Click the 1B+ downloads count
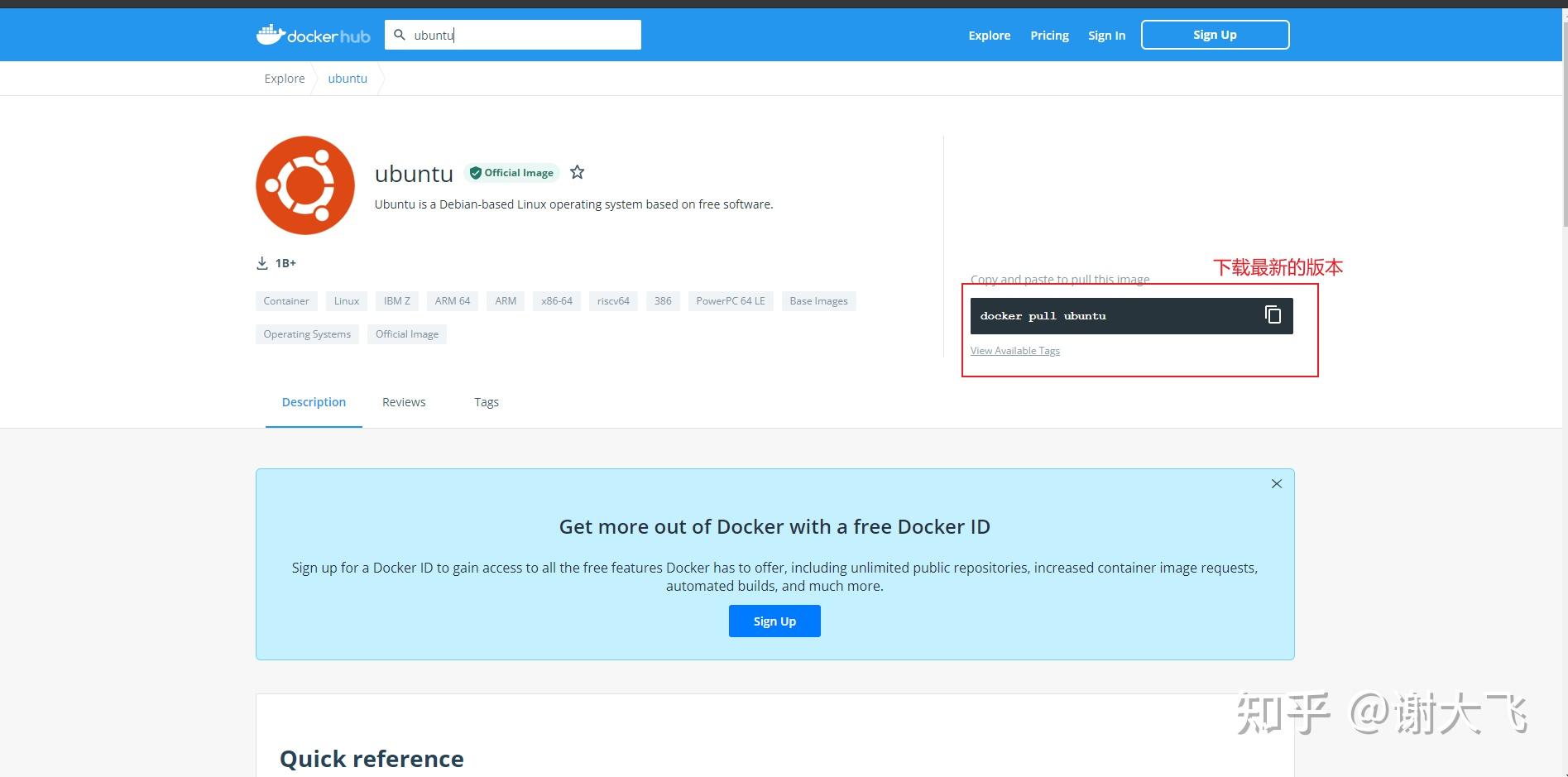Screen dimensions: 1568x777 285,263
